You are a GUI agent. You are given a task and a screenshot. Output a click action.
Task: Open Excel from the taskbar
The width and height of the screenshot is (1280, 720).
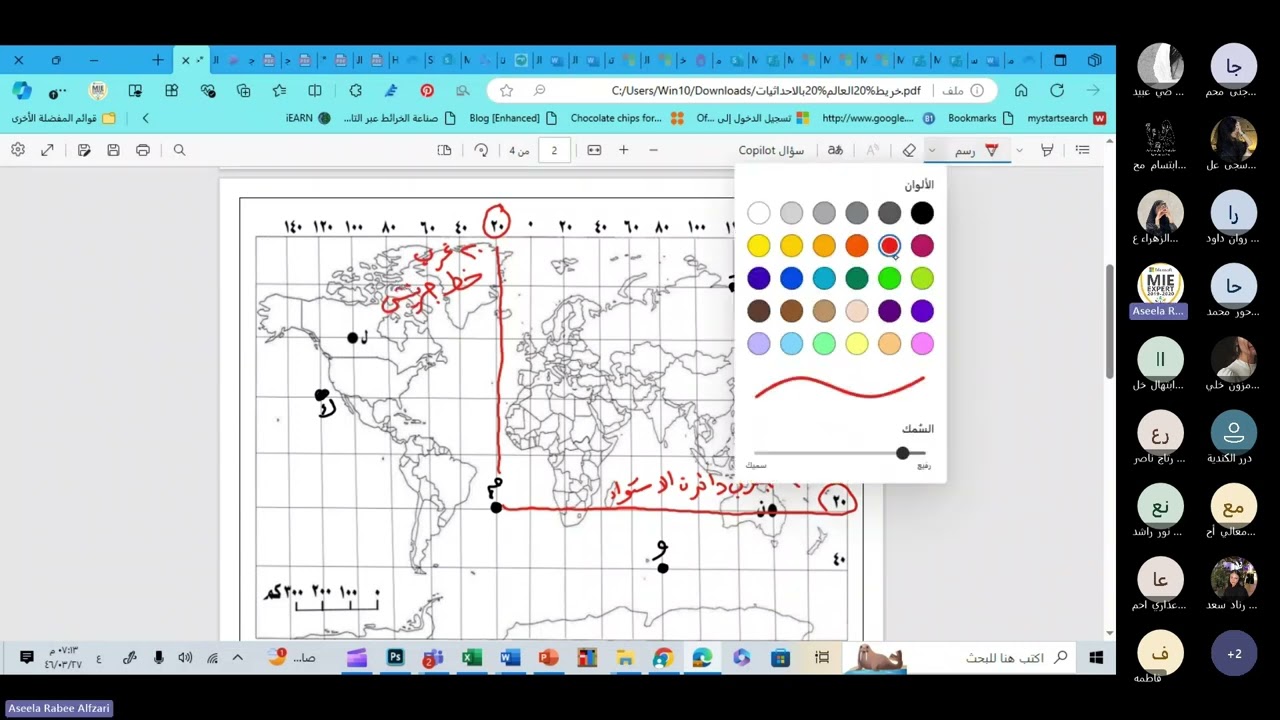(x=472, y=657)
